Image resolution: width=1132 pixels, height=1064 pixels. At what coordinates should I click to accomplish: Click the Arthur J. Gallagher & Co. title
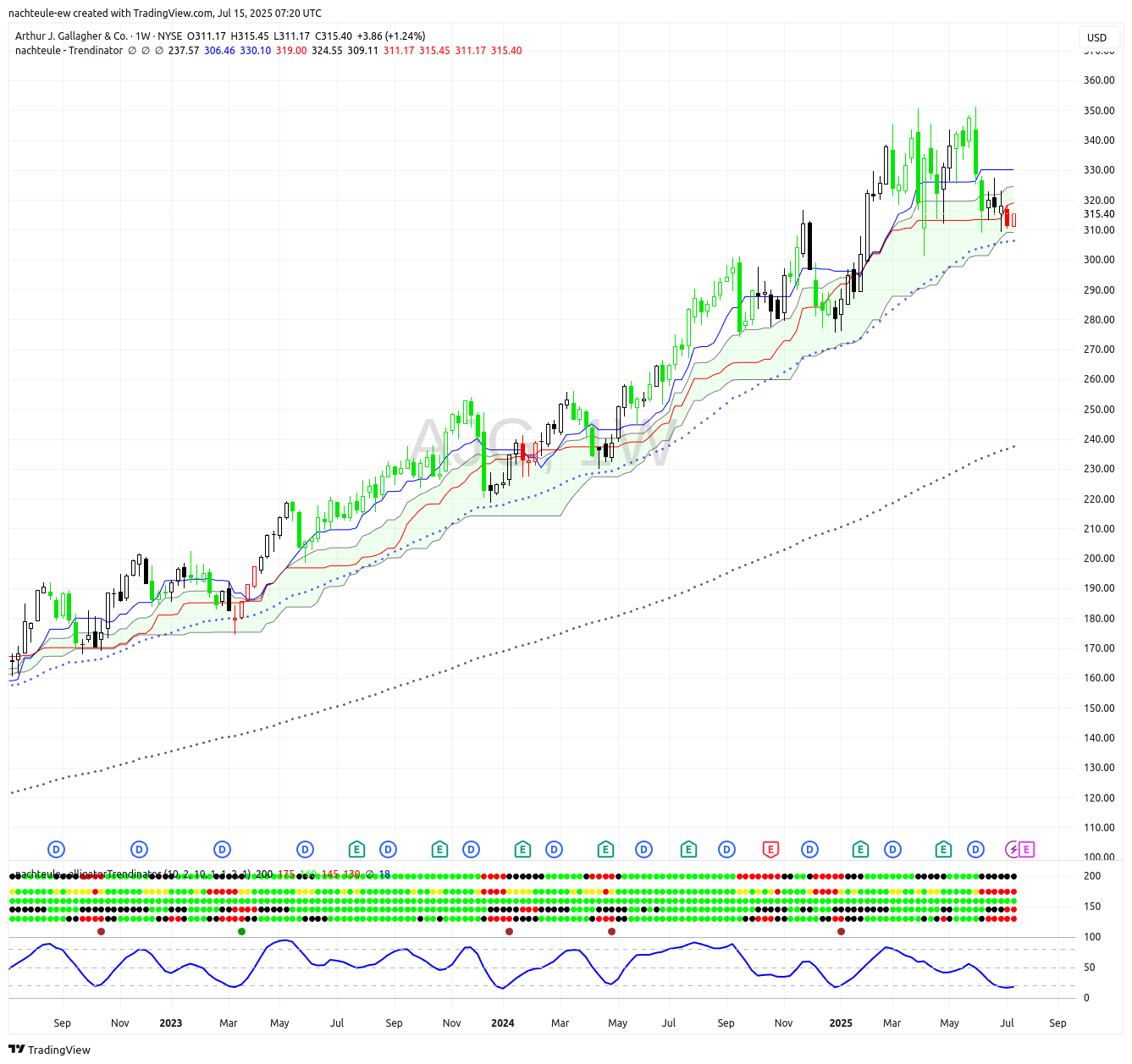click(71, 36)
